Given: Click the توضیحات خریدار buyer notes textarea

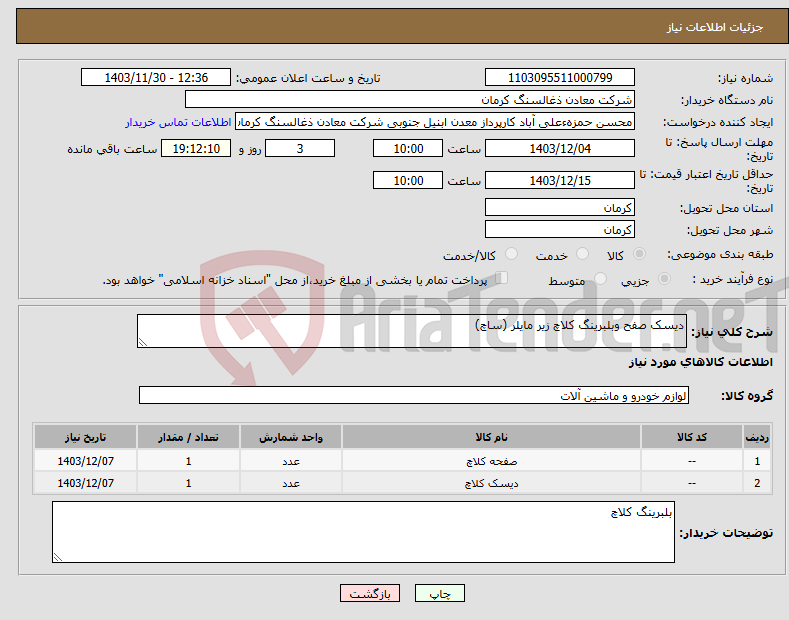Looking at the screenshot, I should coord(363,532).
